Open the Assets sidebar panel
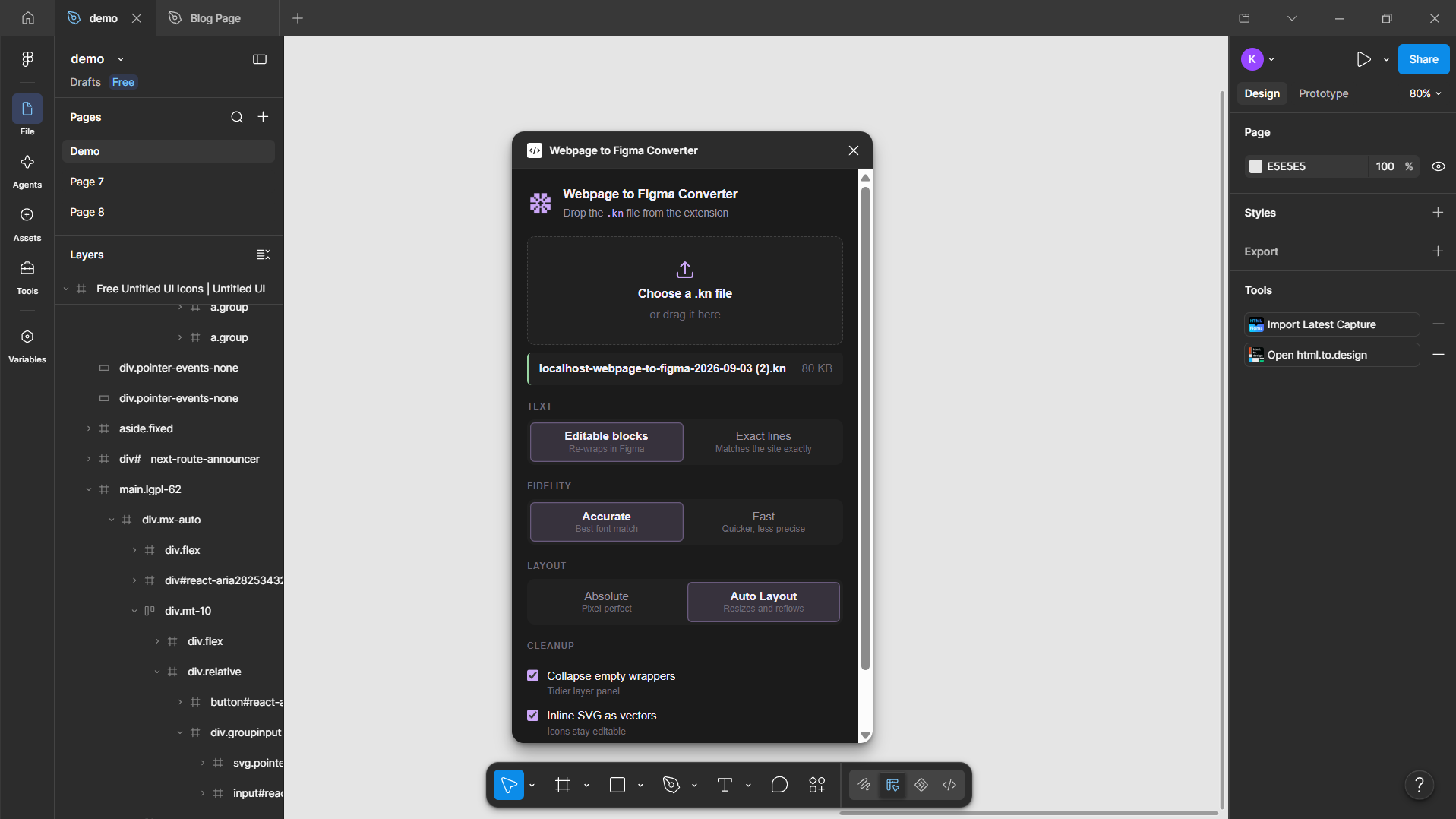 (x=27, y=223)
